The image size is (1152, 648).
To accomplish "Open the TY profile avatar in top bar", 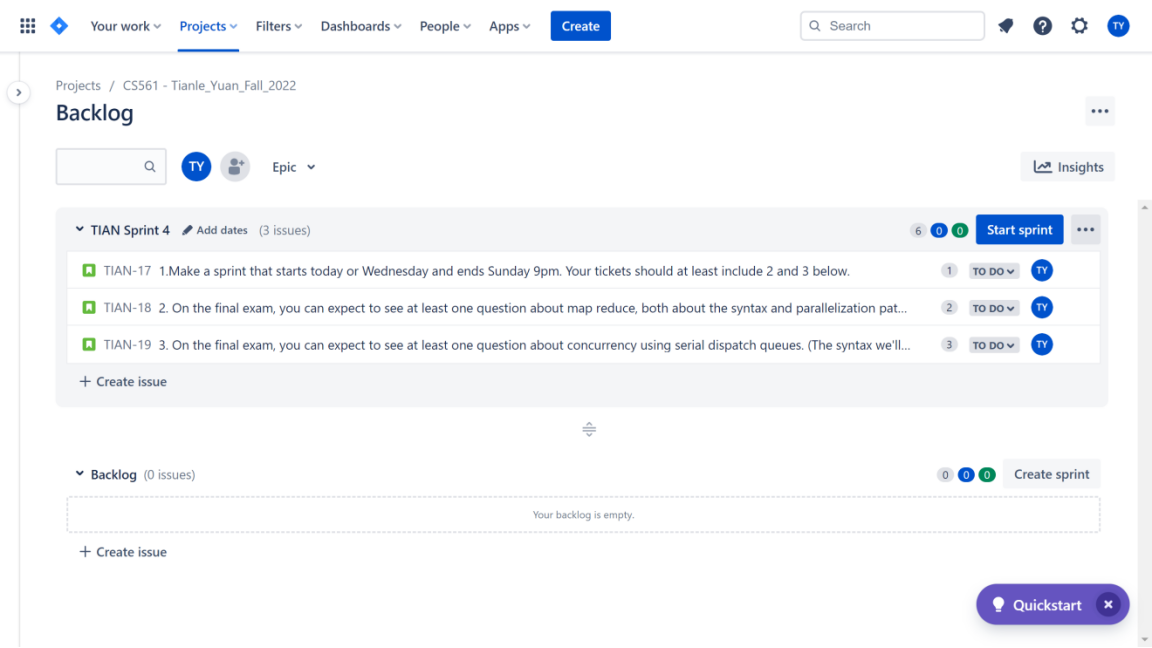I will [x=1118, y=26].
